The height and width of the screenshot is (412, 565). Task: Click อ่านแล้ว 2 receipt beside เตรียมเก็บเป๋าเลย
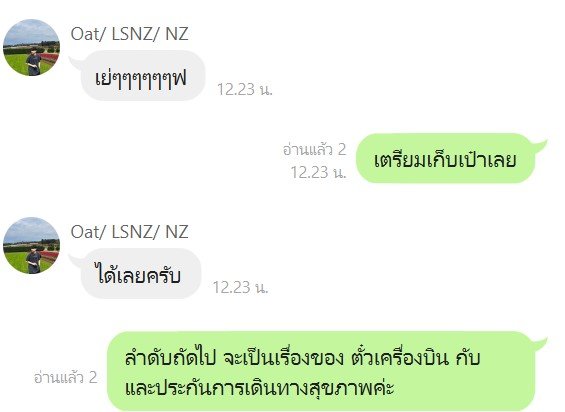tap(314, 149)
